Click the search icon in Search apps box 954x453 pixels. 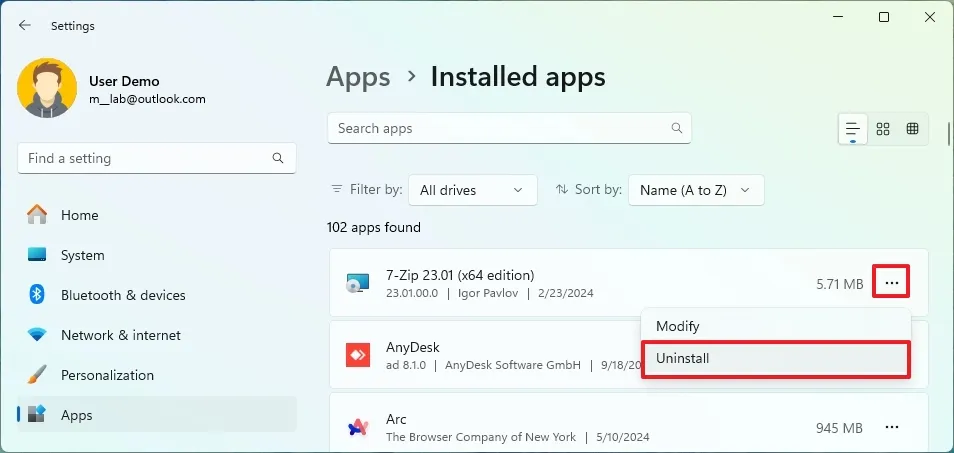pyautogui.click(x=677, y=128)
